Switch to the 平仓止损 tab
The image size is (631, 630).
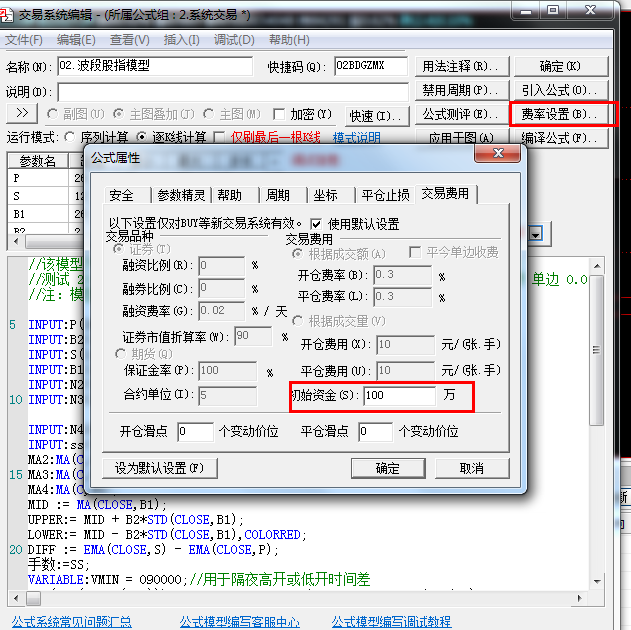click(385, 196)
